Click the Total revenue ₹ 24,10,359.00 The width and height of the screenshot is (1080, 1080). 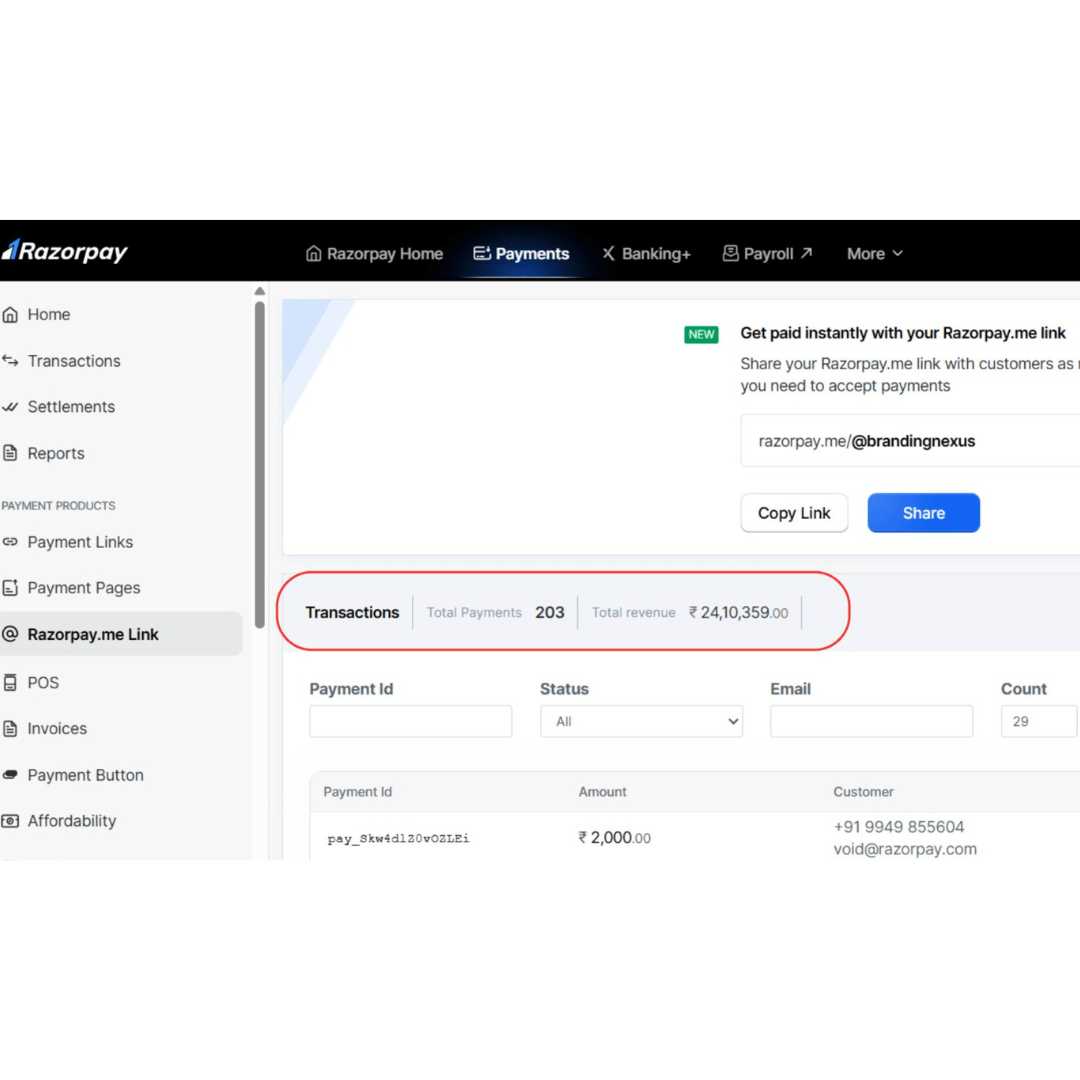point(738,612)
